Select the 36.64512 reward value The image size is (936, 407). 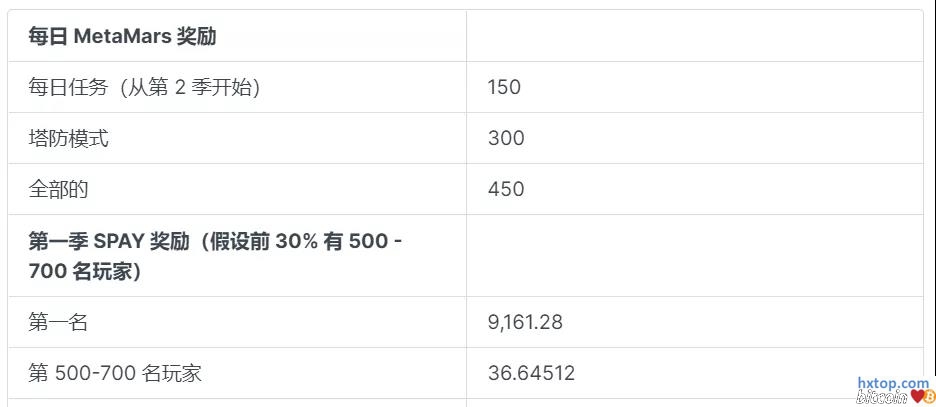click(x=531, y=373)
